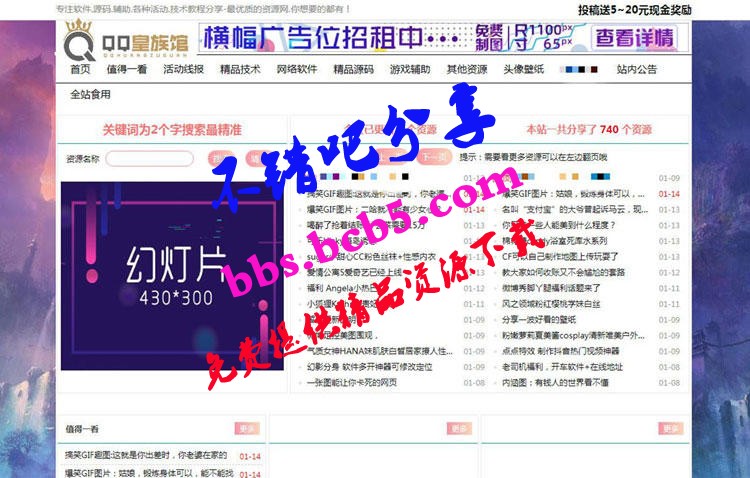Click the 关键词为2个字搜索最精准 heading

(172, 130)
